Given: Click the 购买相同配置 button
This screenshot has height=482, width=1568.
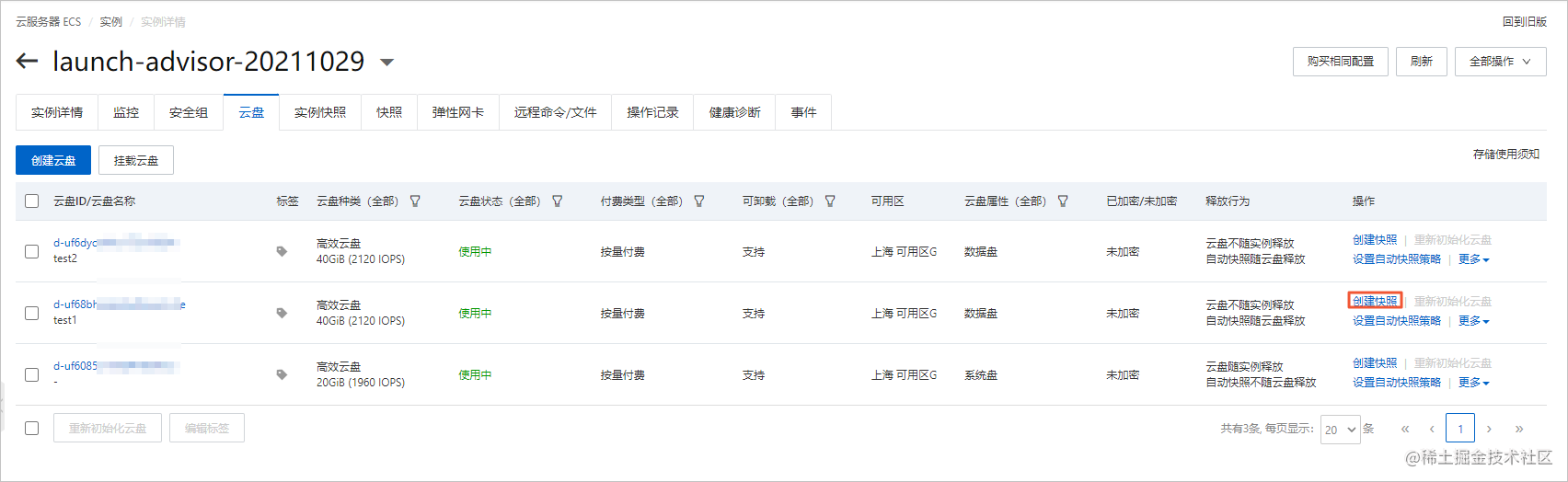Looking at the screenshot, I should coord(1341,62).
